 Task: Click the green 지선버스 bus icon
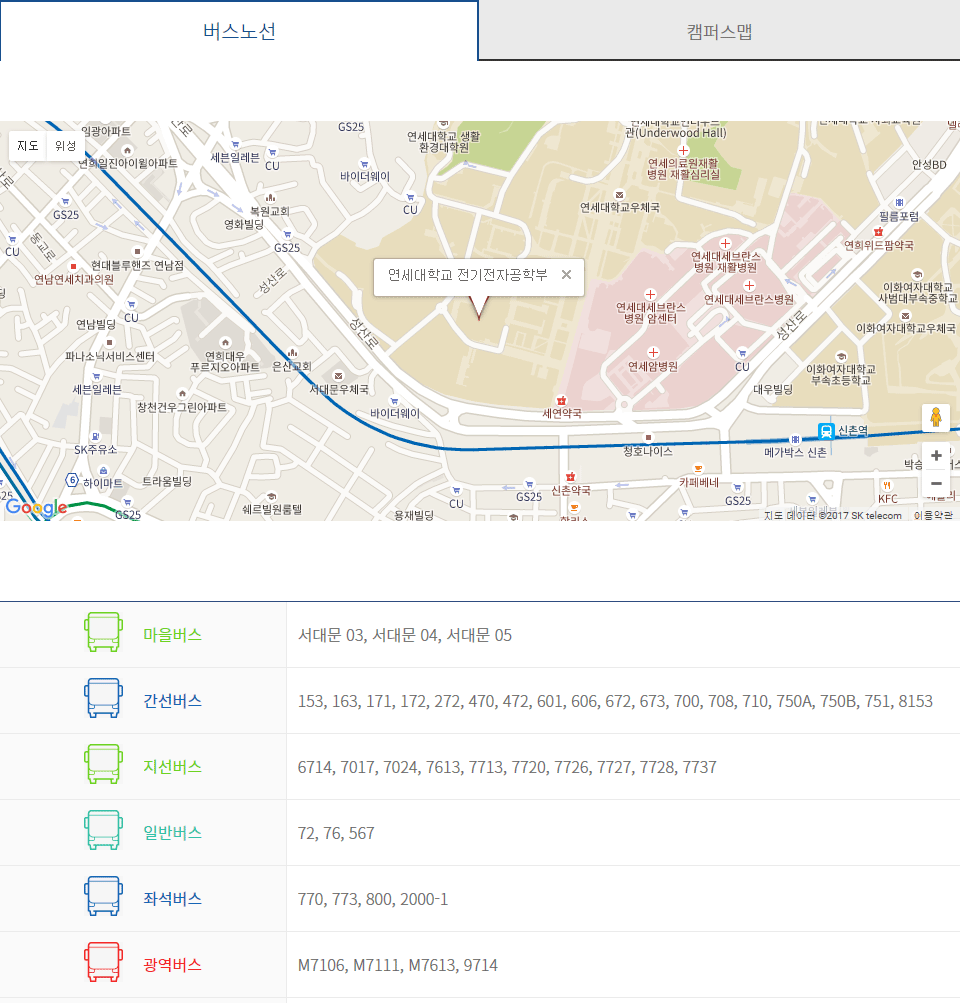click(102, 765)
